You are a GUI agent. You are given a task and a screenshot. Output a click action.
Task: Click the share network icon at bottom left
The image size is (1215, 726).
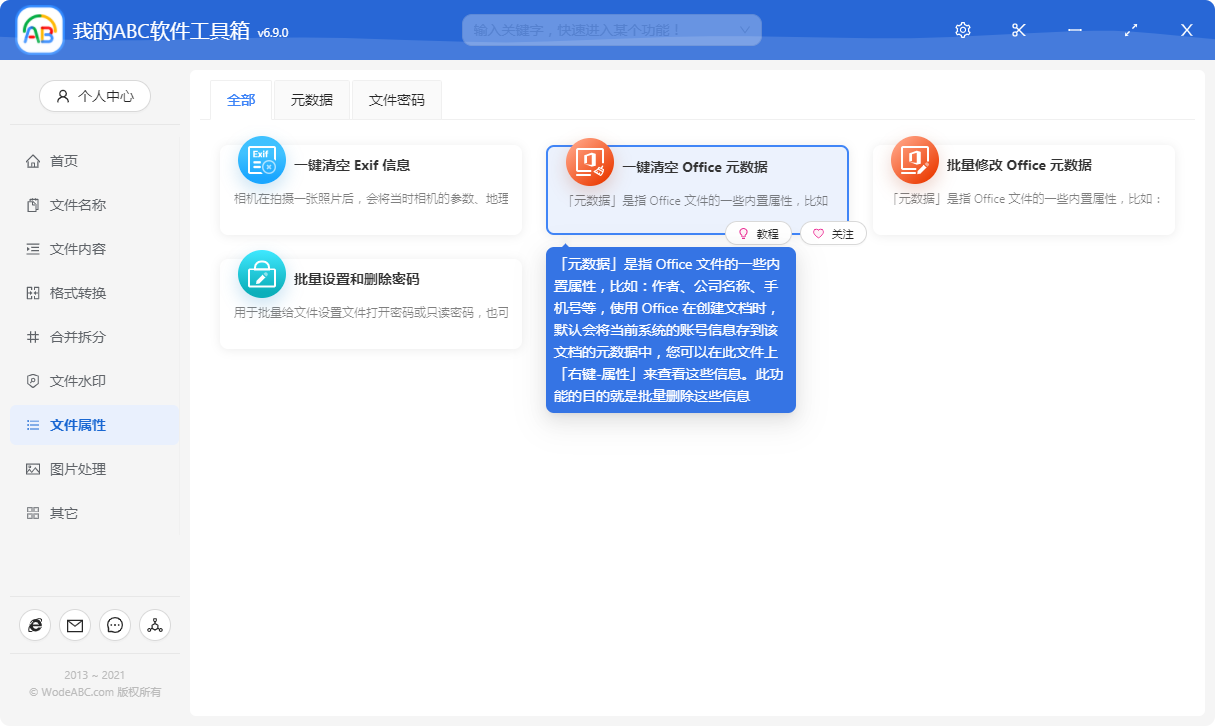(155, 625)
